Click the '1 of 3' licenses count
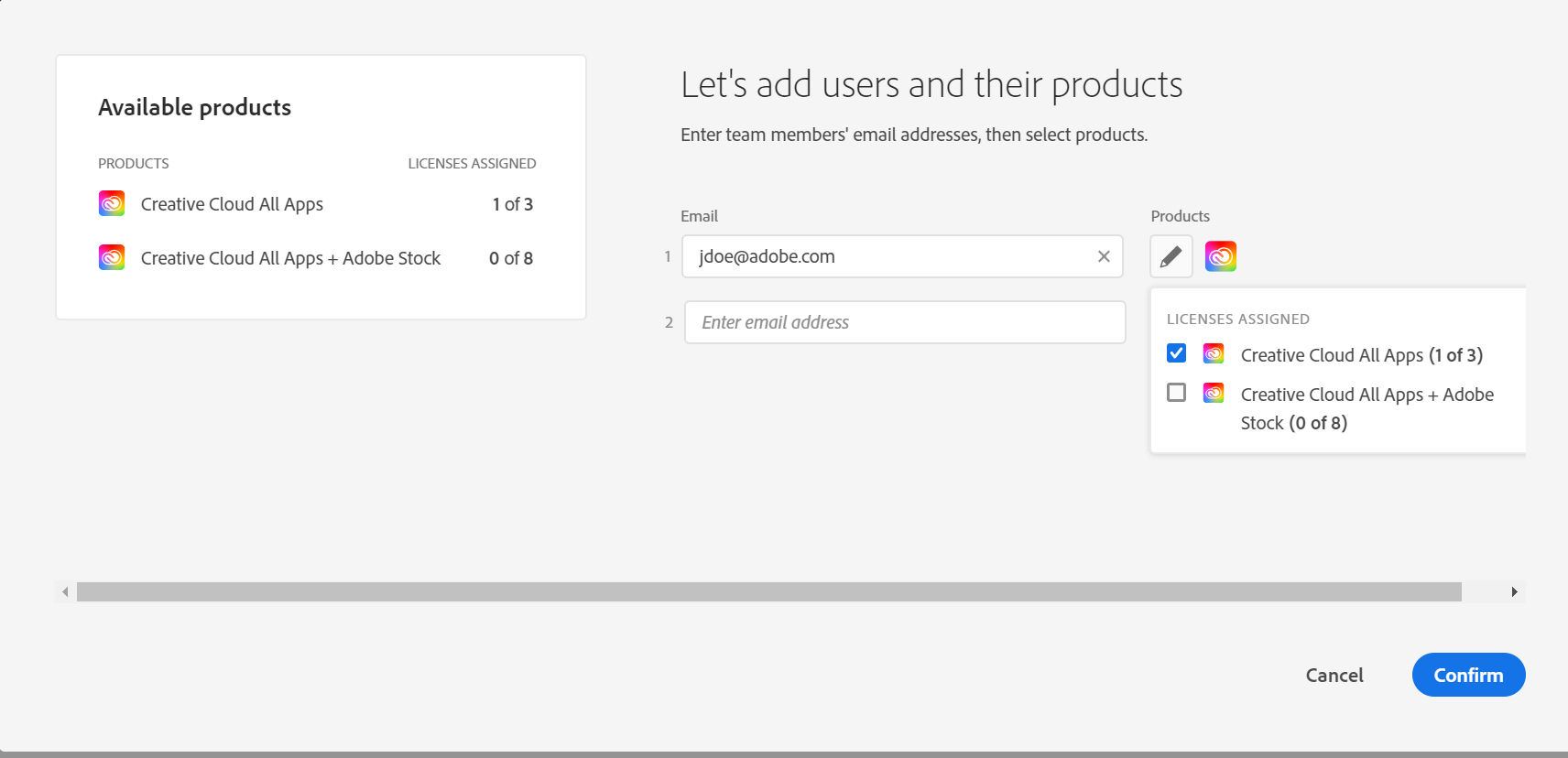 point(513,204)
